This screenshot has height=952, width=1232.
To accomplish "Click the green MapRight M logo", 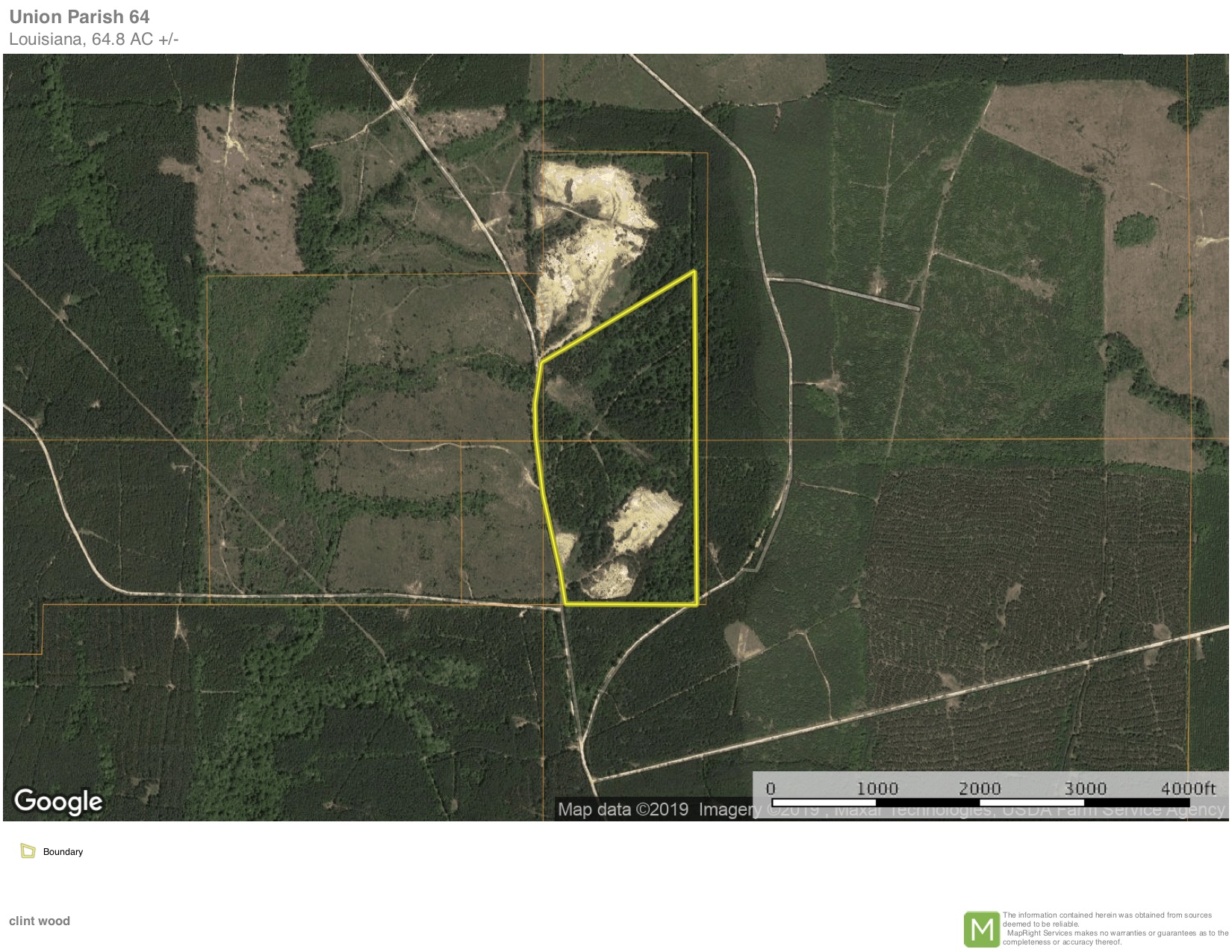I will coord(981,930).
